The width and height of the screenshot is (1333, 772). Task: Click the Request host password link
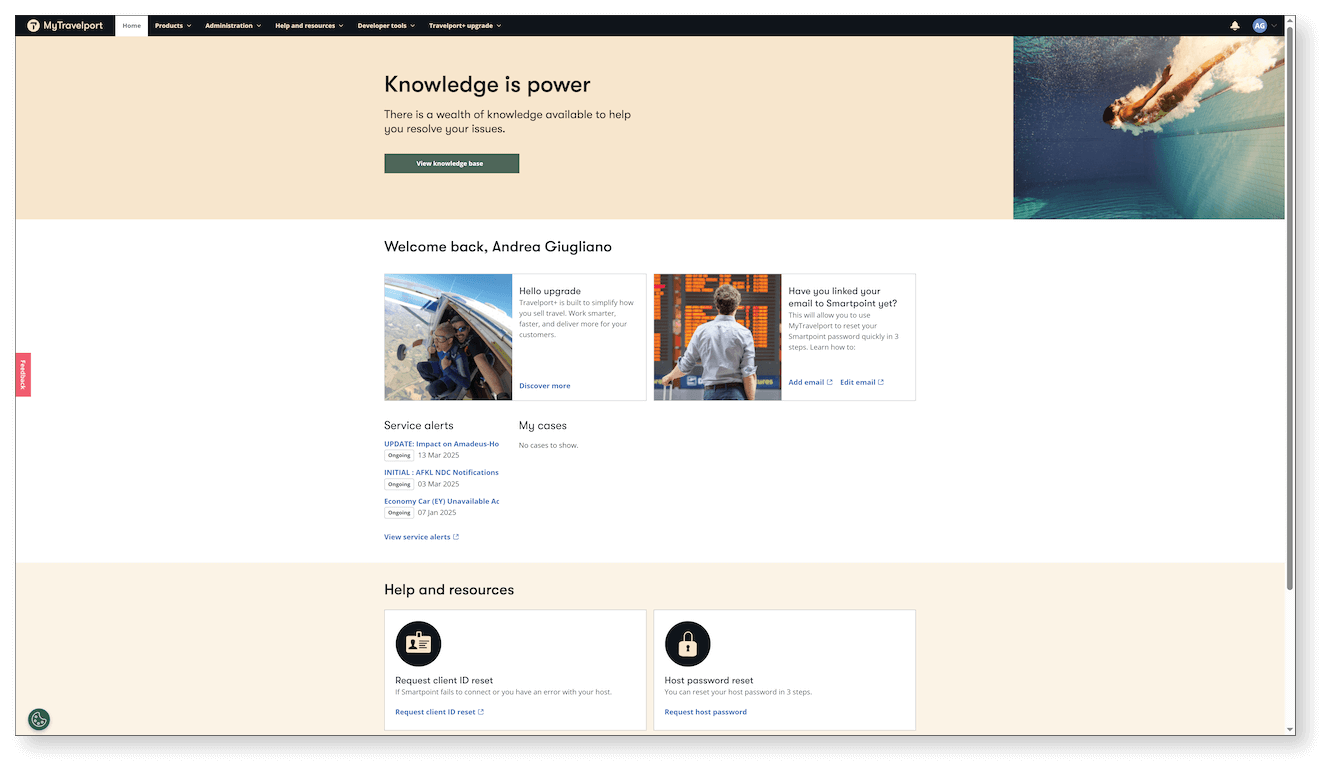[705, 712]
